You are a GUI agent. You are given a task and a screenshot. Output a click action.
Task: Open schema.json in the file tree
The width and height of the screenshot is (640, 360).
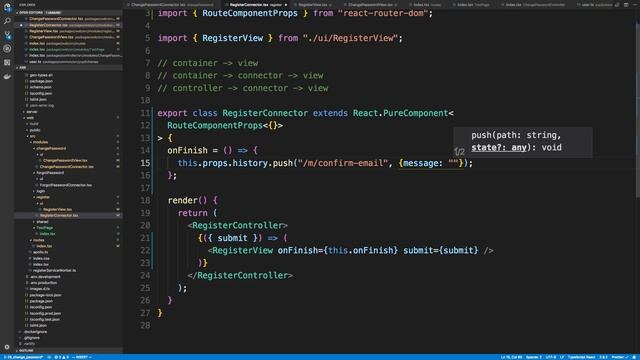41,87
